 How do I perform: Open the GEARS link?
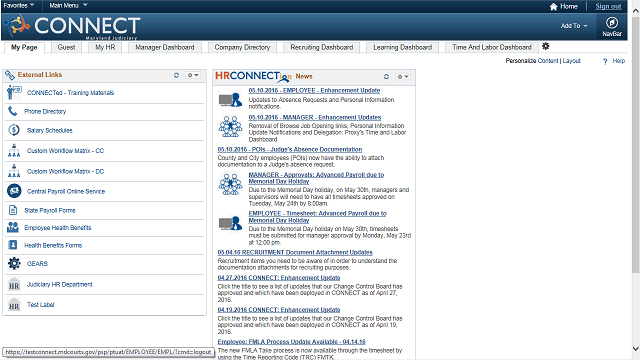point(37,264)
